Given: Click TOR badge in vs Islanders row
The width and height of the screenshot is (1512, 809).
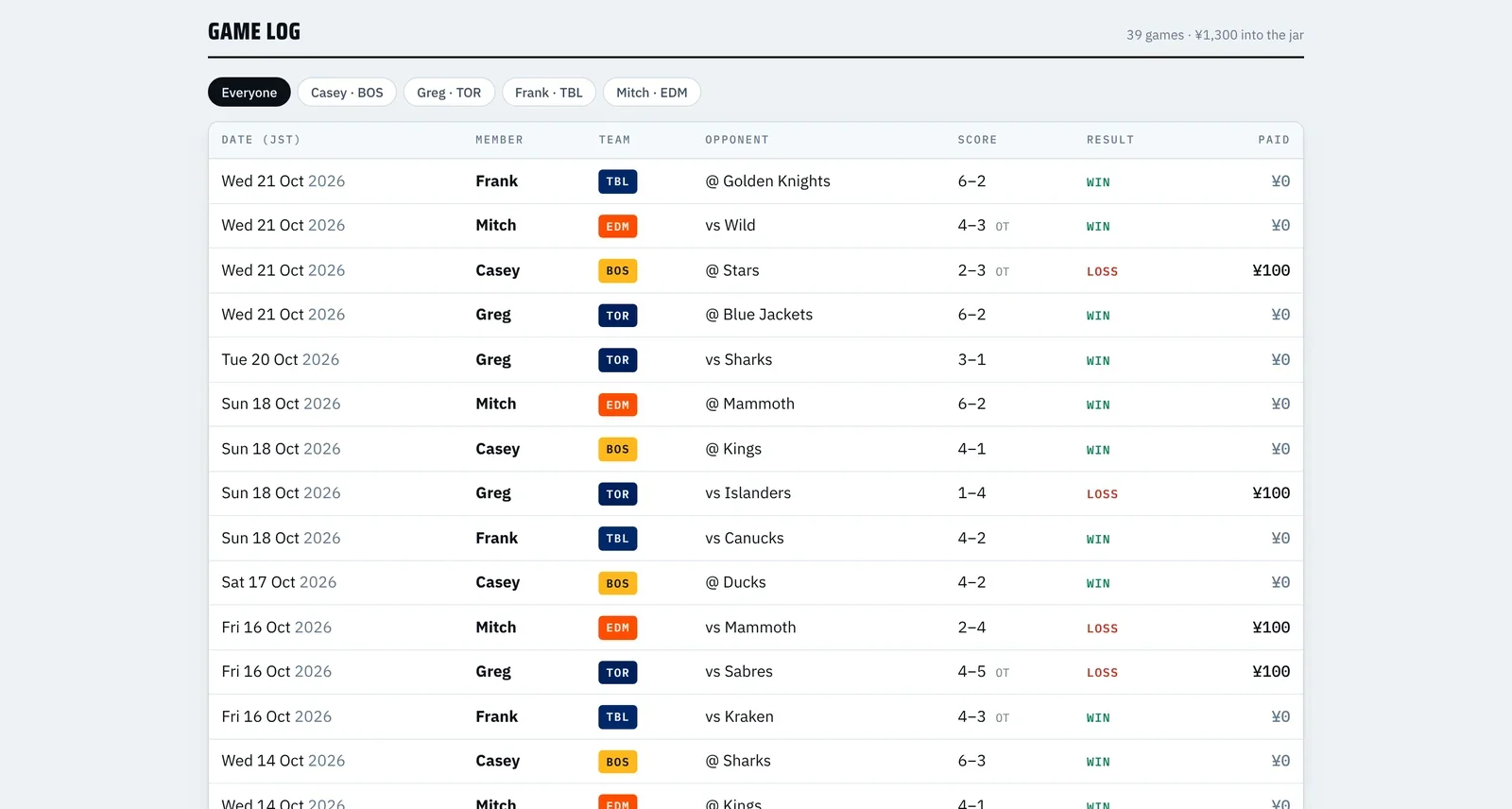Looking at the screenshot, I should pyautogui.click(x=618, y=493).
